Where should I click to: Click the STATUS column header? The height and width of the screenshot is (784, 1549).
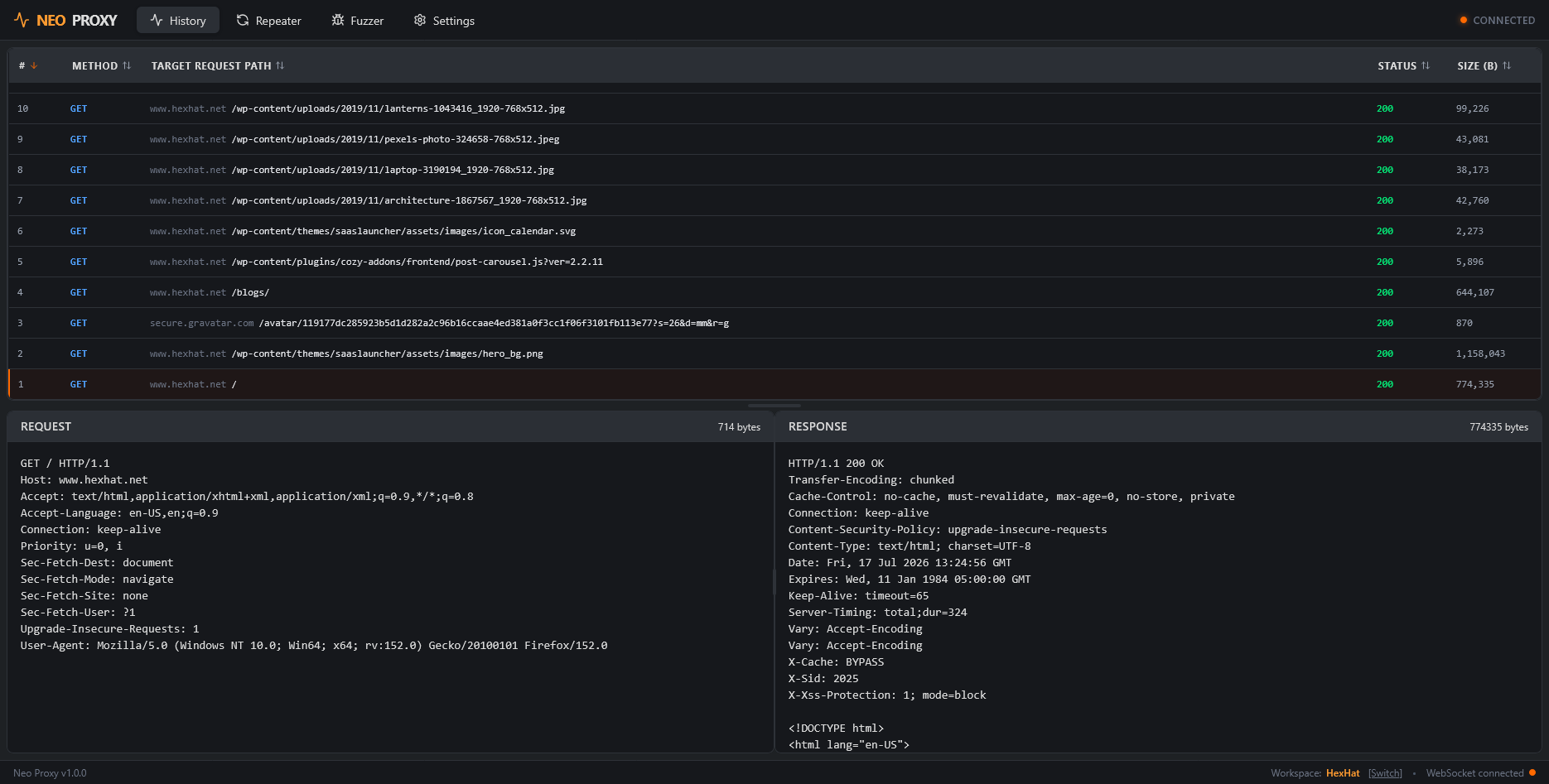(1397, 65)
